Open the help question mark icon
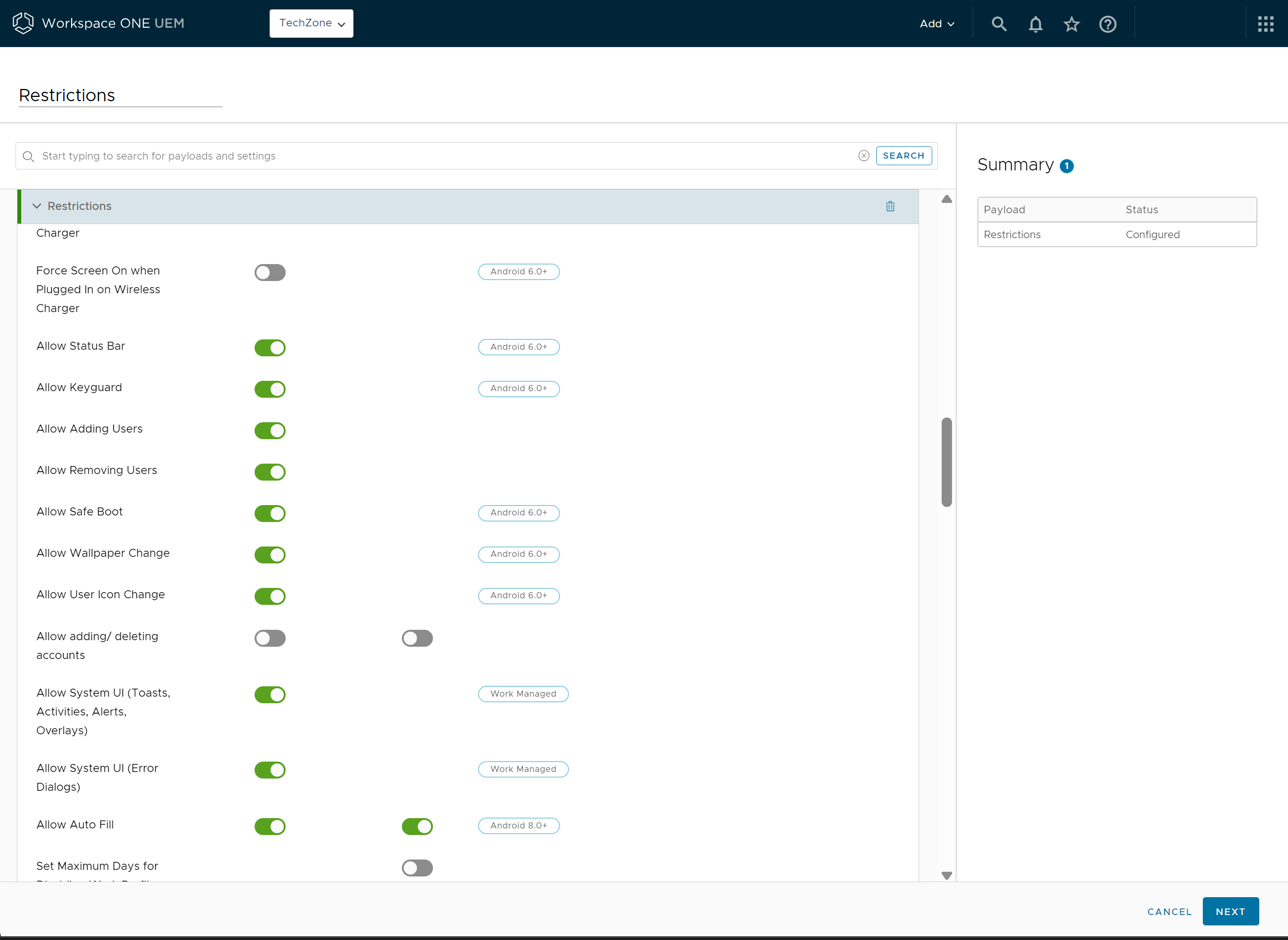Screen dimensions: 1288x940 click(1108, 24)
